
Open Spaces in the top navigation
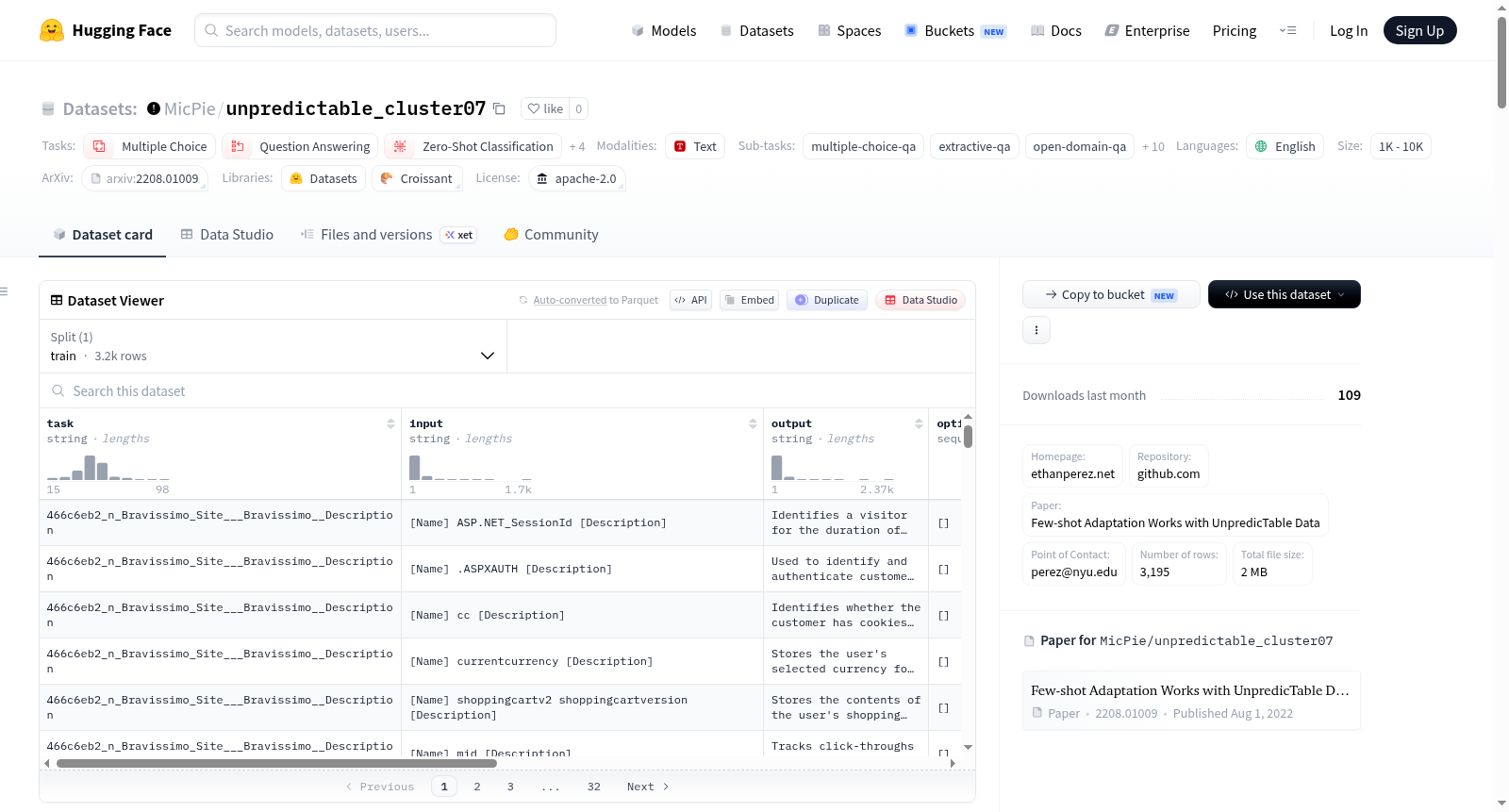coord(850,30)
